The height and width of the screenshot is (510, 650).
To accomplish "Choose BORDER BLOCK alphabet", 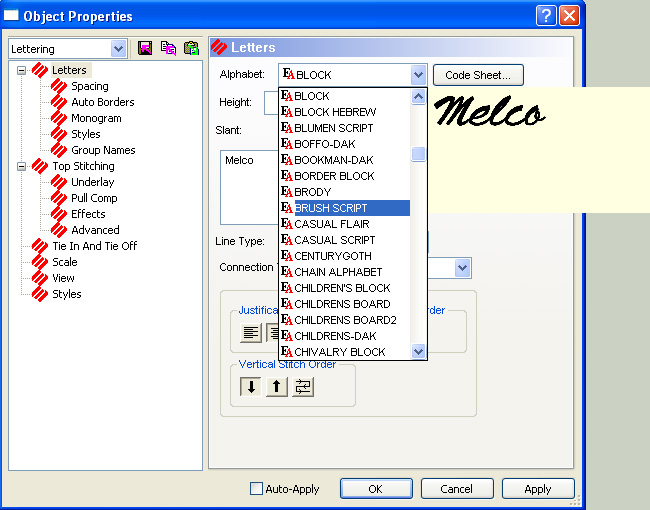I will (x=345, y=176).
